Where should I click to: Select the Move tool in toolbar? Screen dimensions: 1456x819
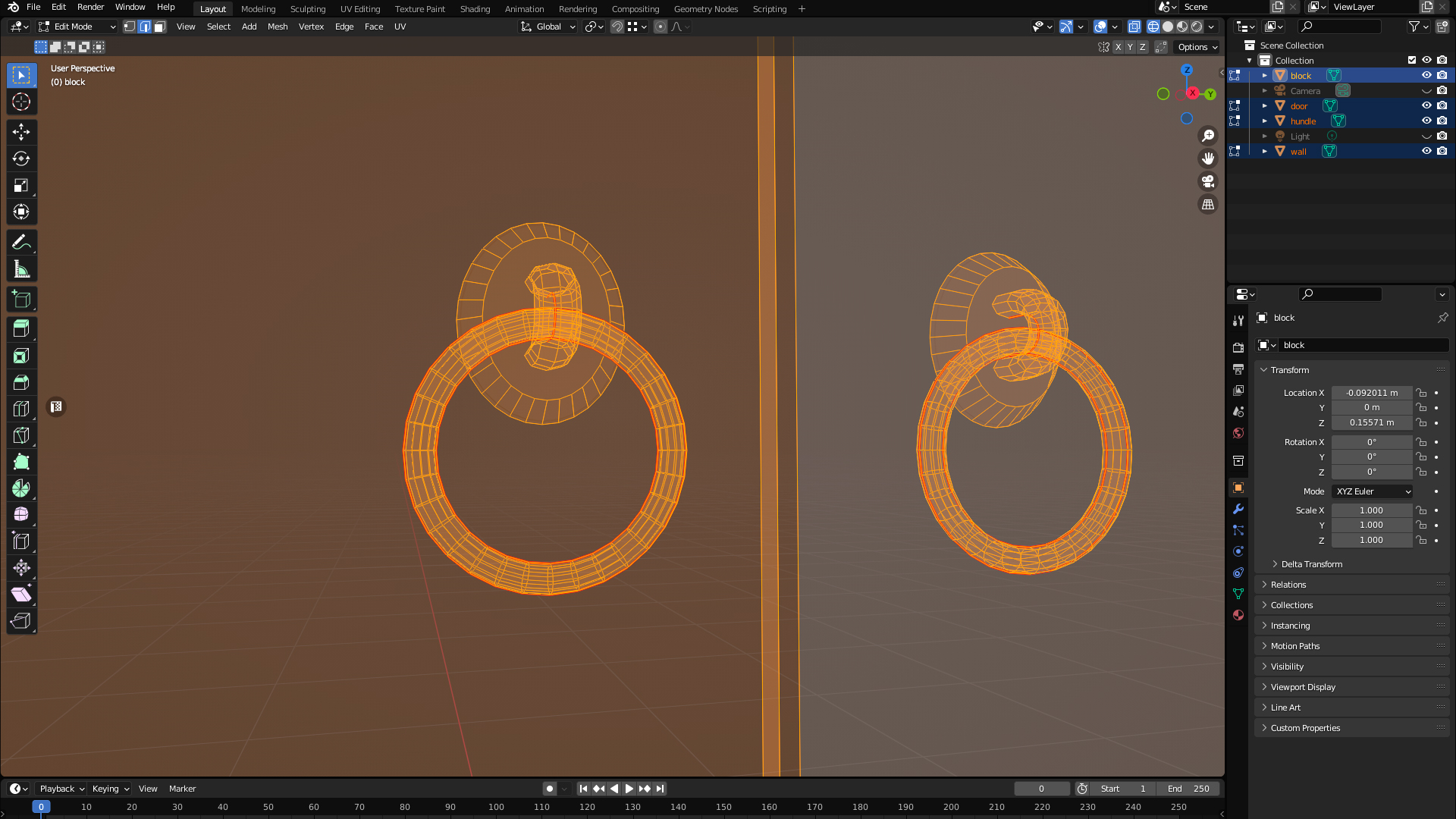(21, 132)
